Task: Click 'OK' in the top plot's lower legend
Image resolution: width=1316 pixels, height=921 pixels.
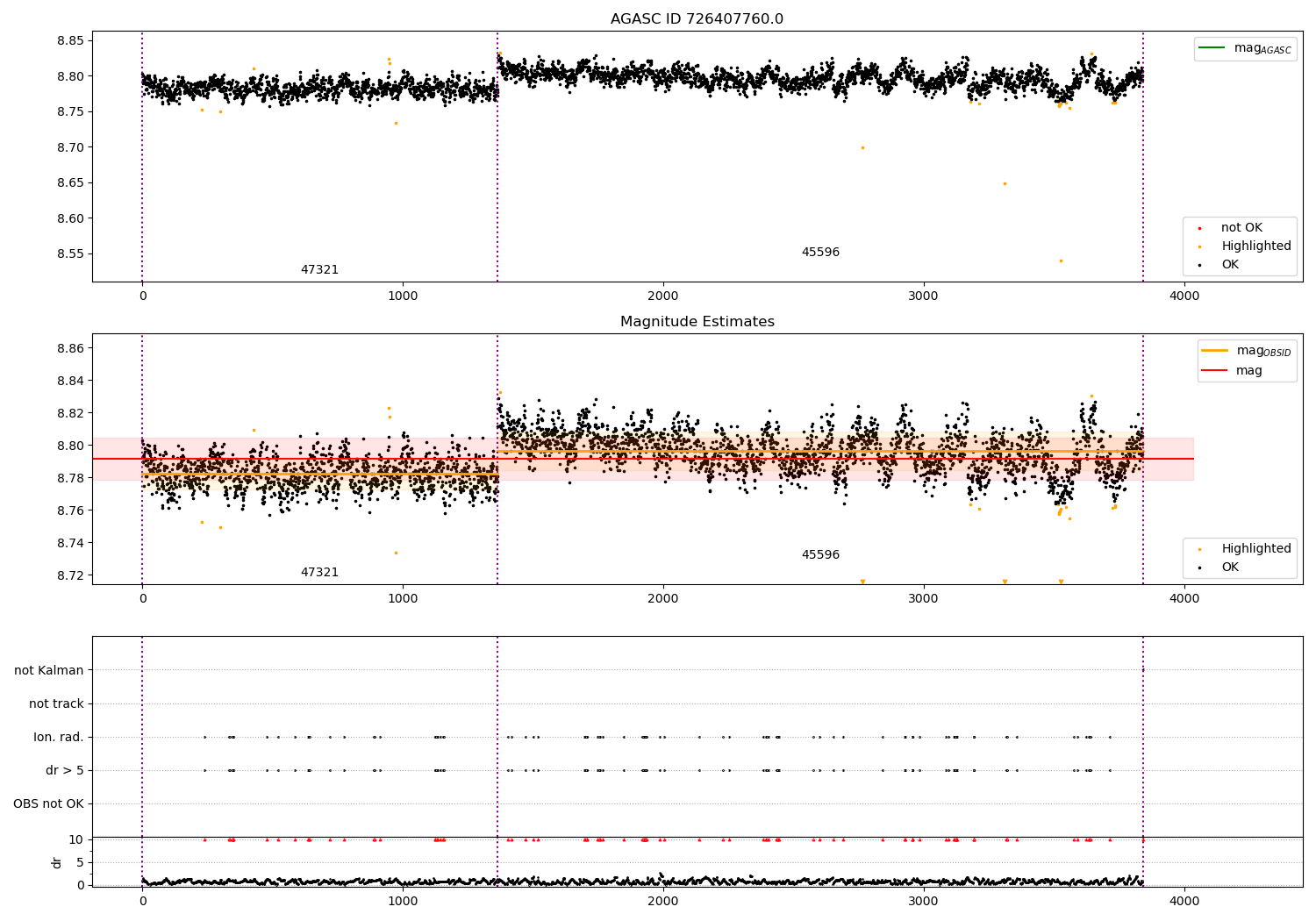Action: click(x=1219, y=265)
